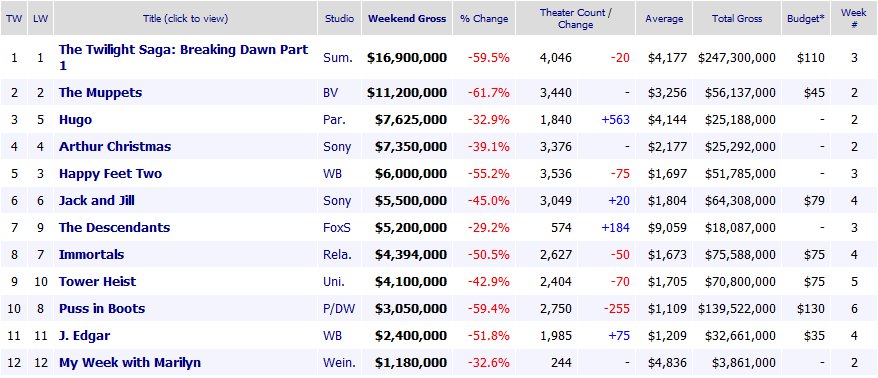Open The Twilight Saga: Breaking Dawn Part 1 link
The image size is (878, 378).
pyautogui.click(x=184, y=57)
